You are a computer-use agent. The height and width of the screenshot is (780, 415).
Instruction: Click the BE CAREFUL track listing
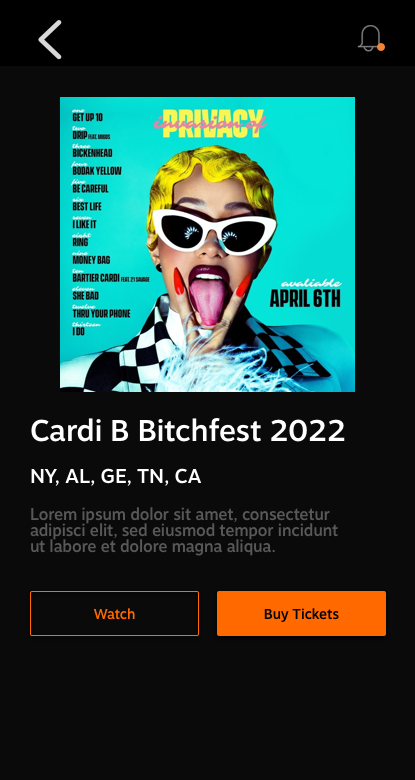coord(90,189)
